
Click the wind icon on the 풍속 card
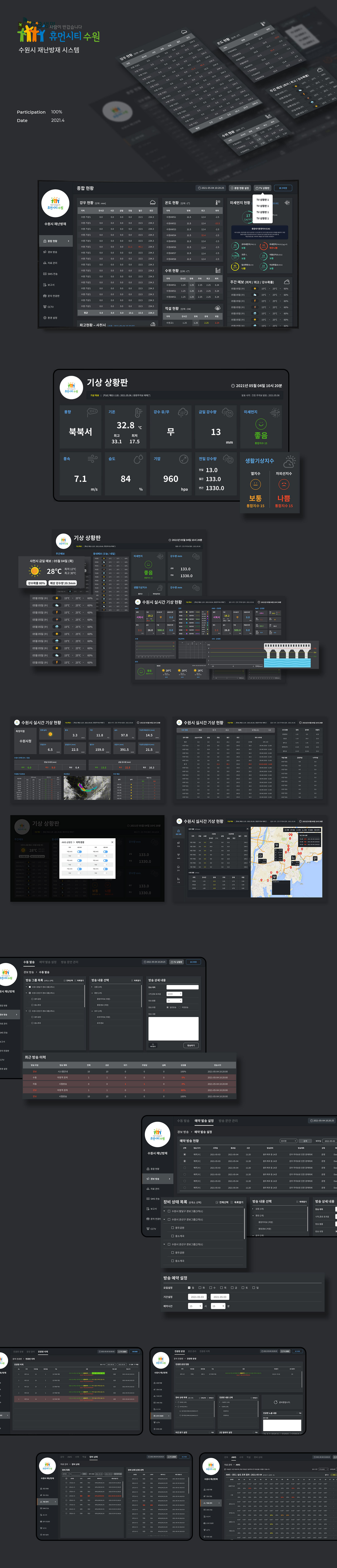point(93,459)
